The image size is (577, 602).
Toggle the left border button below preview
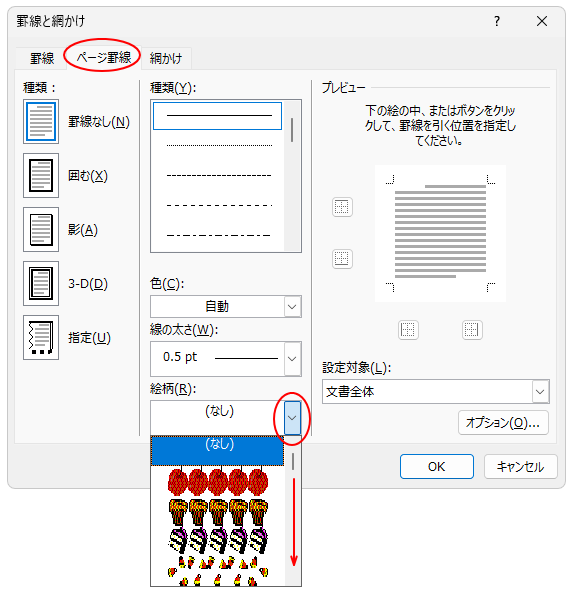[x=408, y=330]
